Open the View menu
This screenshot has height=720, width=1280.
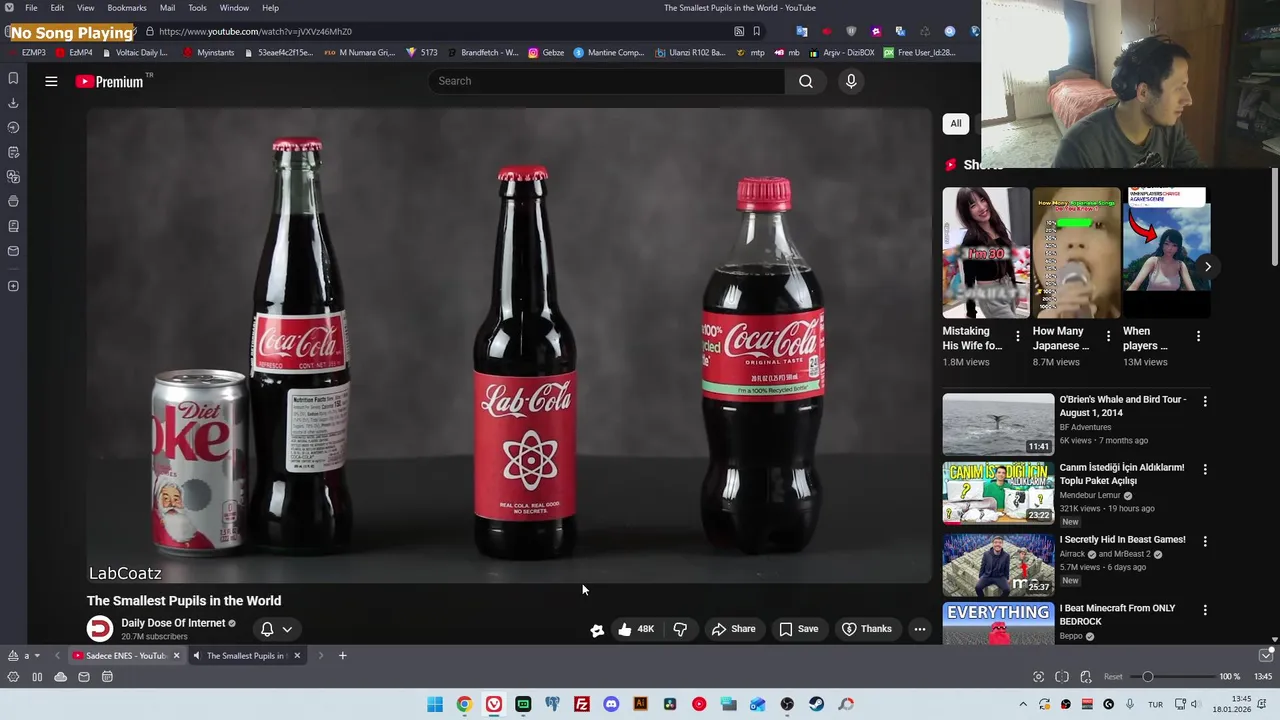(86, 8)
